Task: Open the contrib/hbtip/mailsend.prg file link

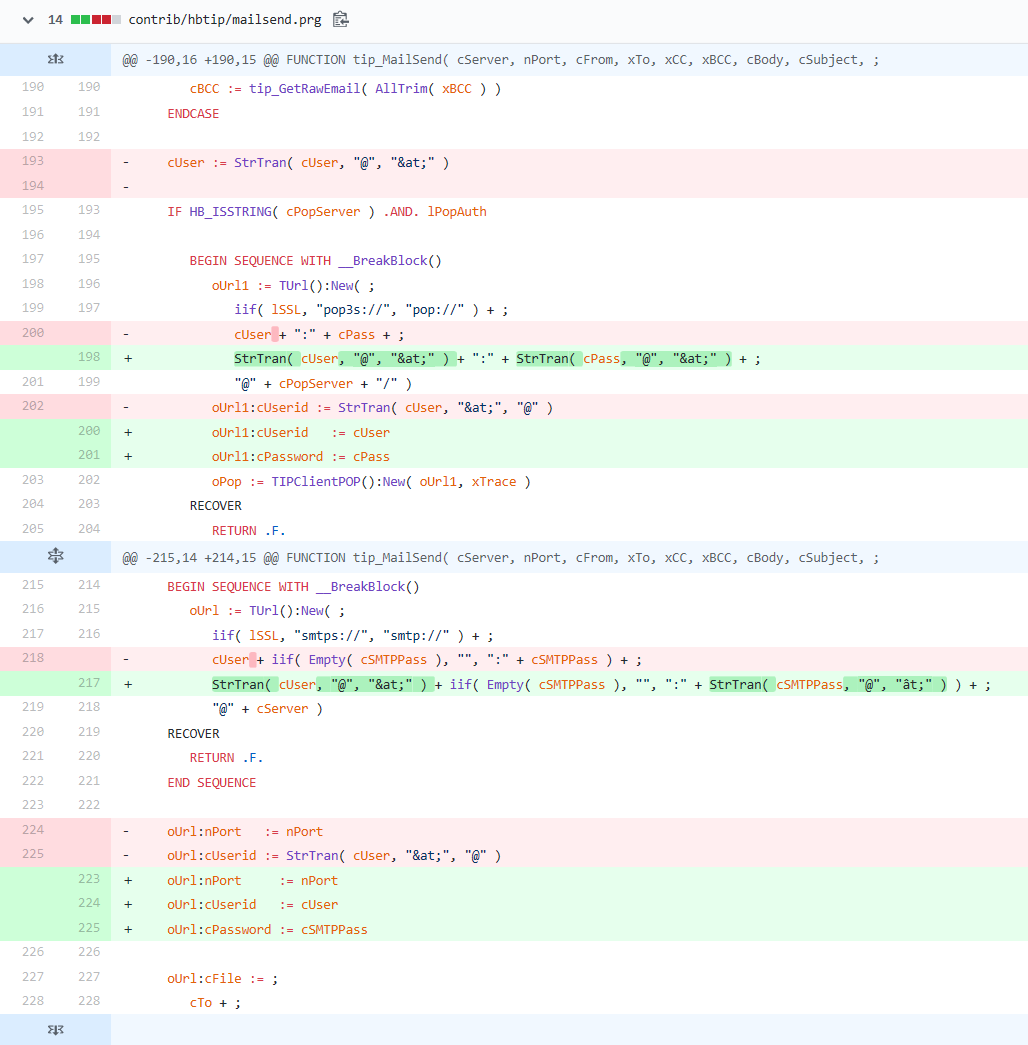Action: 225,20
